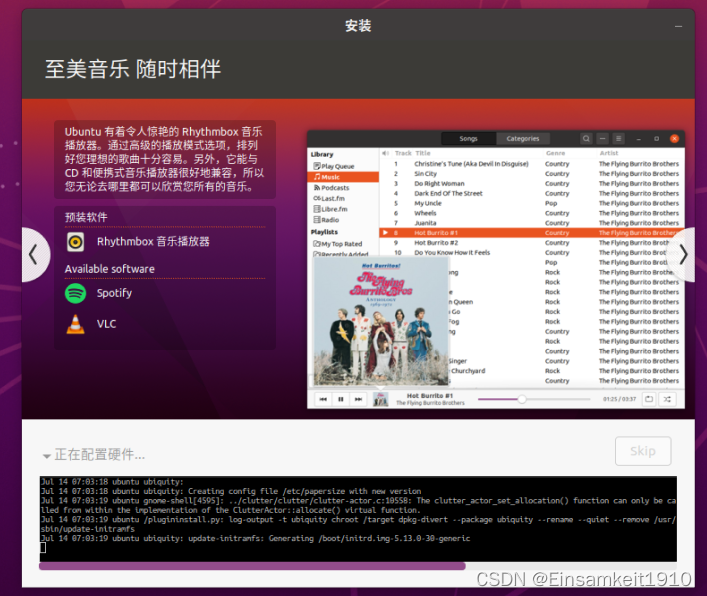Image resolution: width=707 pixels, height=596 pixels.
Task: Select the track Christine's Tune
Action: tap(471, 164)
